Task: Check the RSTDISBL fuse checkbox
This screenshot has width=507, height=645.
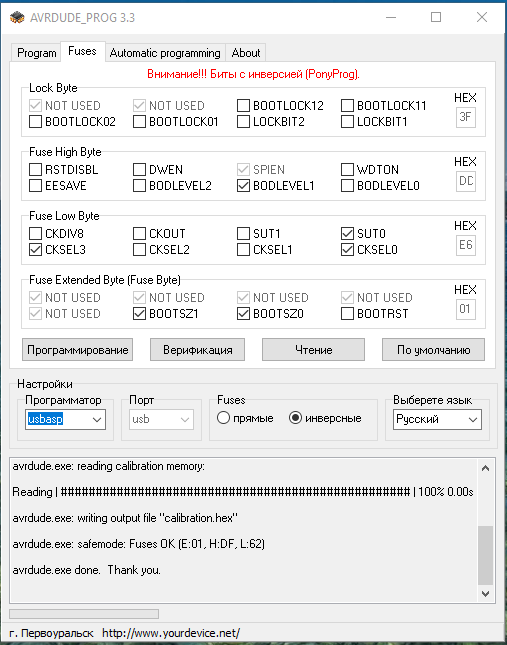Action: tap(35, 169)
